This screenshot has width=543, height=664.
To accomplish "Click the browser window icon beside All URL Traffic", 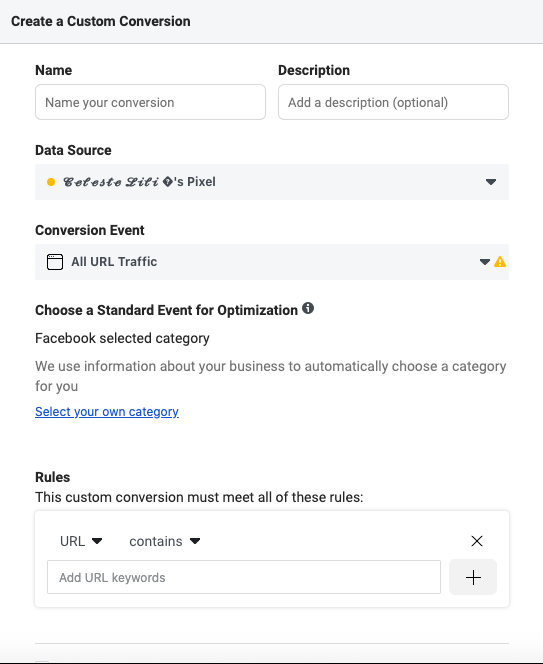I will pos(55,262).
